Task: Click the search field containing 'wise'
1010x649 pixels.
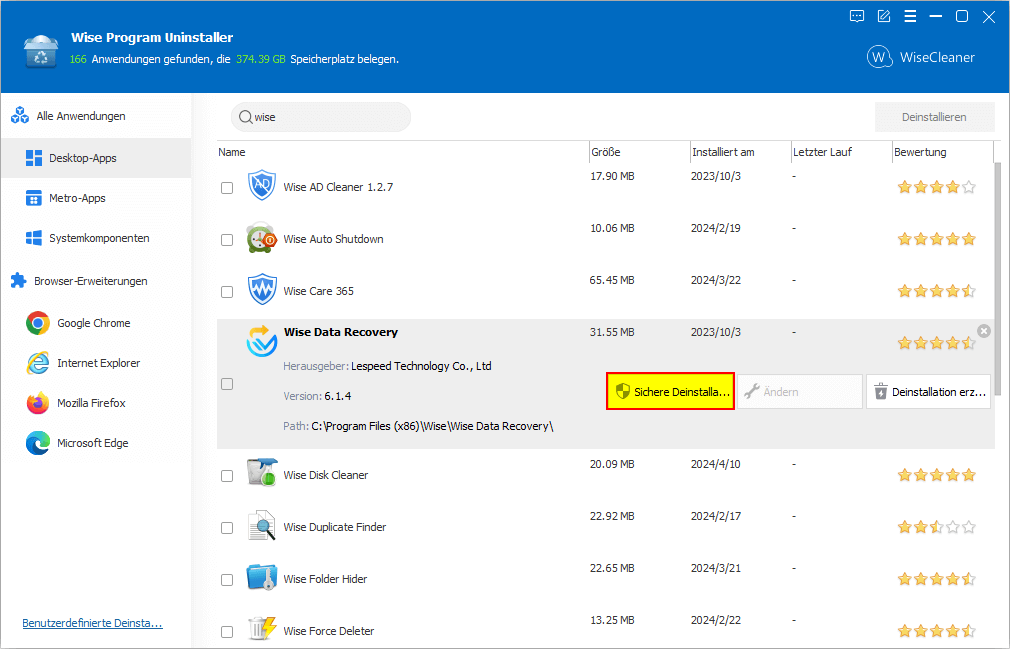Action: tap(321, 117)
